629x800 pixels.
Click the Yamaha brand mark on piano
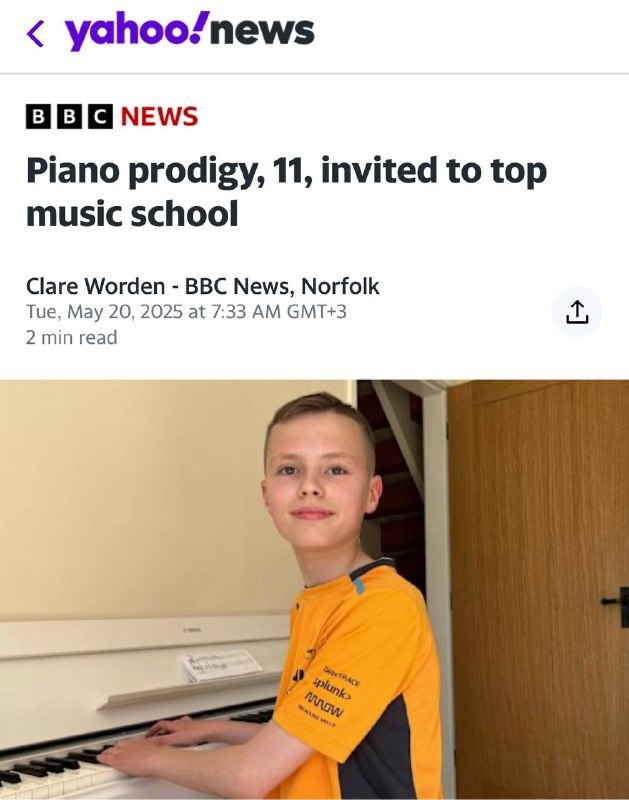pyautogui.click(x=192, y=630)
